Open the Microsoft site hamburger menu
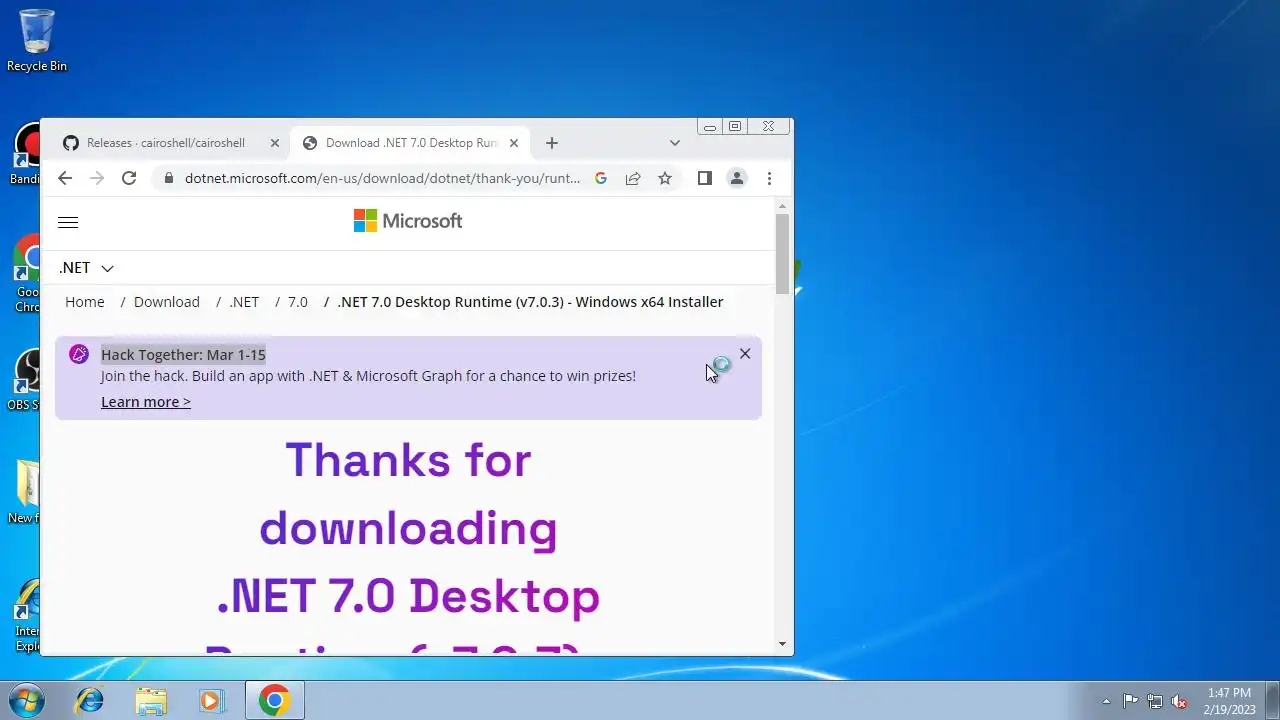 coord(68,223)
